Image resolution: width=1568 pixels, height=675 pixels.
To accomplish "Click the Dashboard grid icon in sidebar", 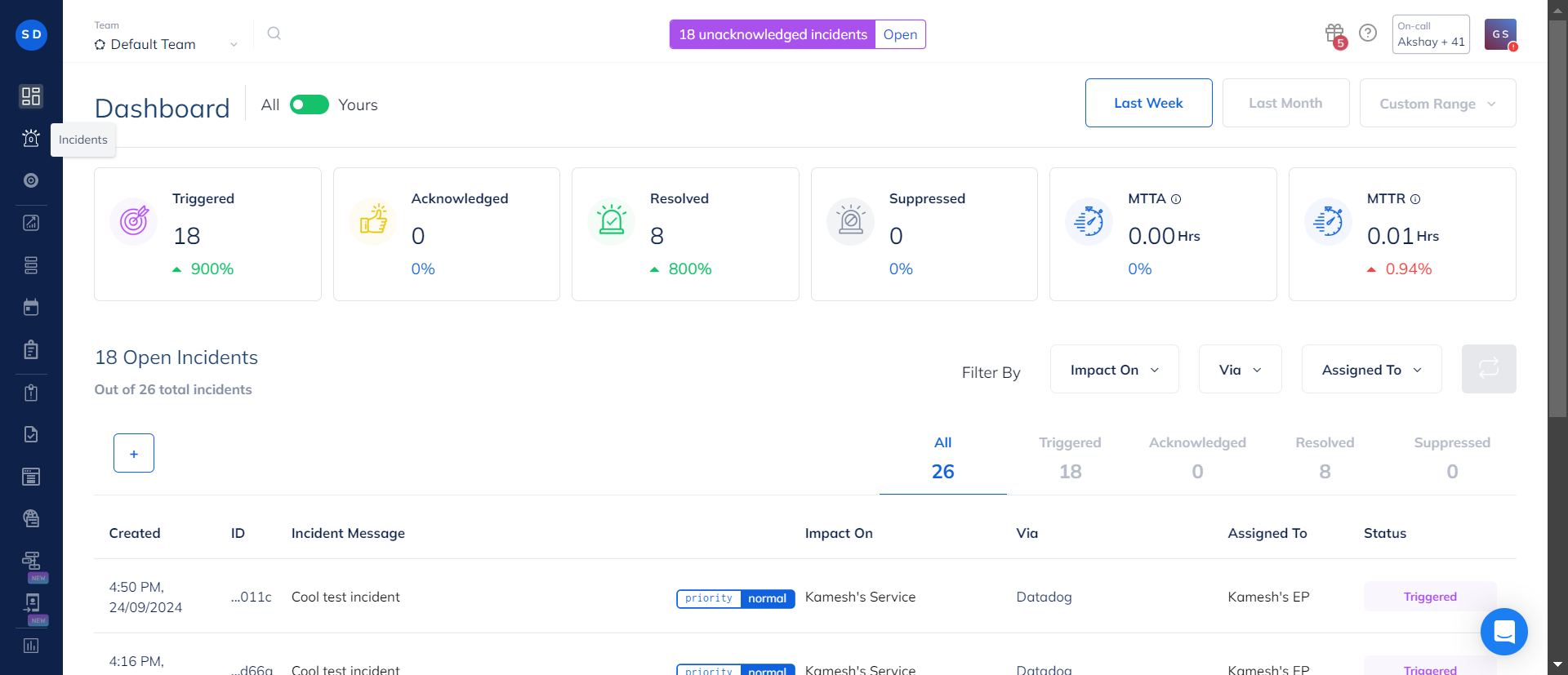I will click(31, 96).
